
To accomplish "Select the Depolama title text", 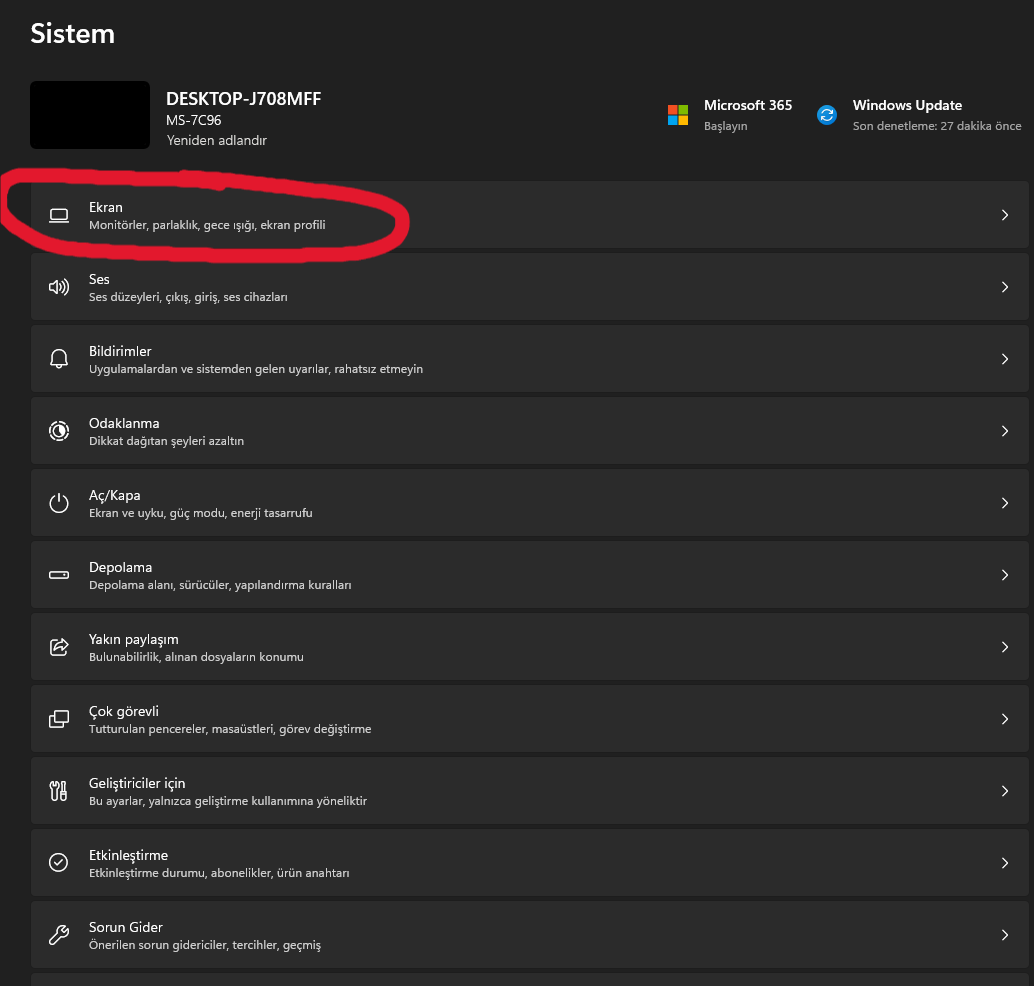I will coord(121,567).
